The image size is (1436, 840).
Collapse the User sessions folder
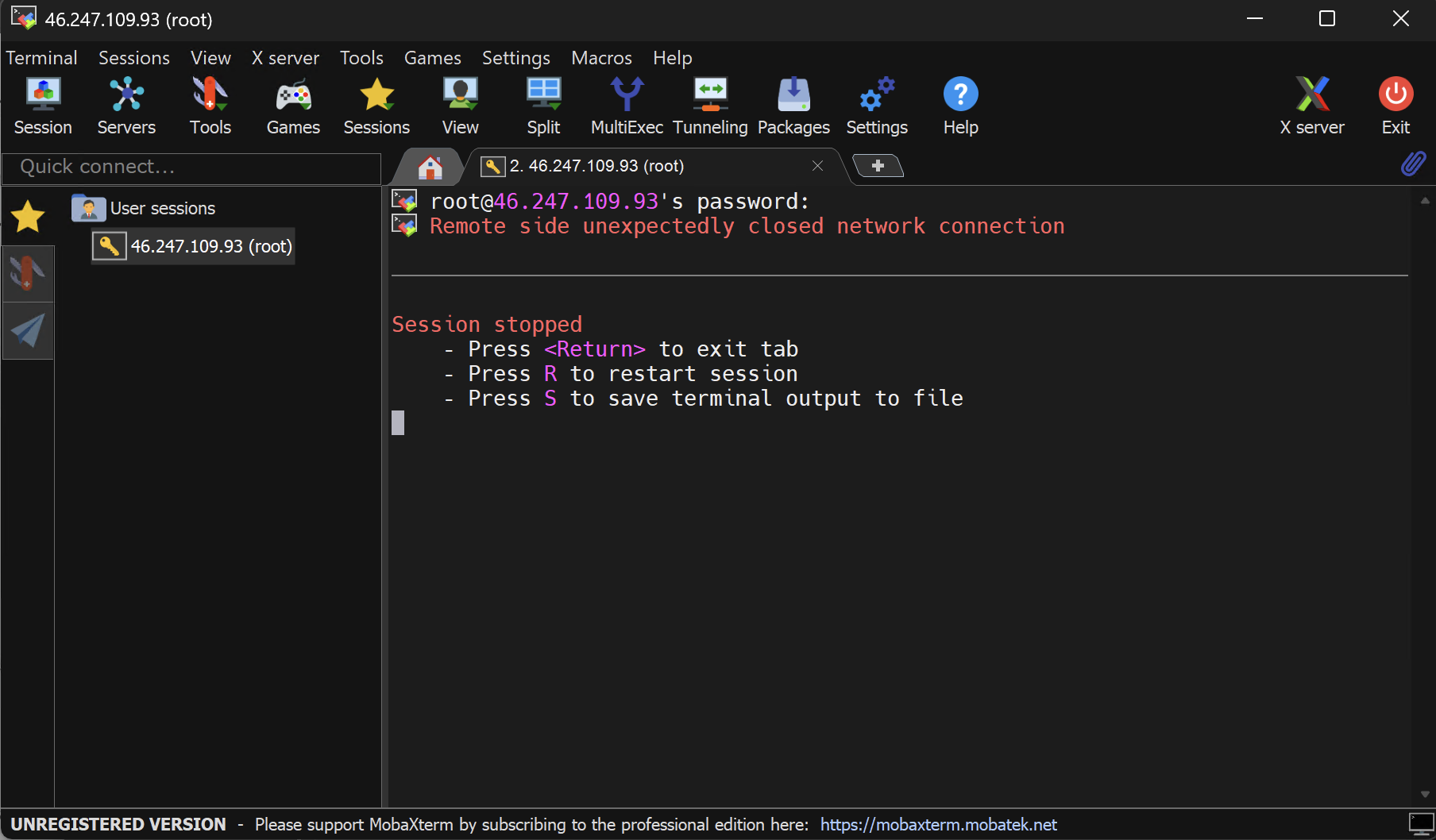(143, 208)
